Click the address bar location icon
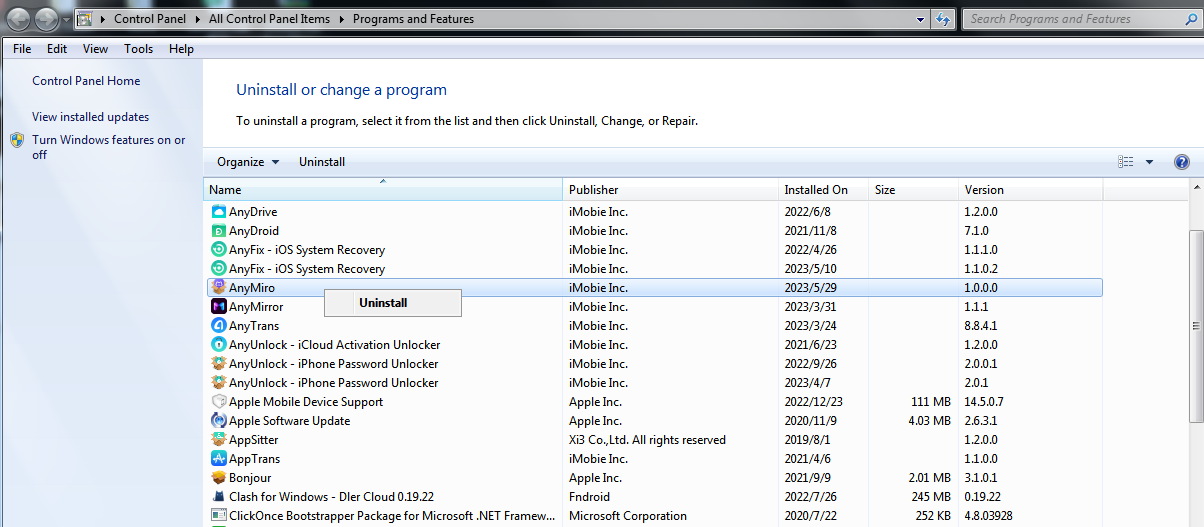This screenshot has height=527, width=1204. [85, 19]
